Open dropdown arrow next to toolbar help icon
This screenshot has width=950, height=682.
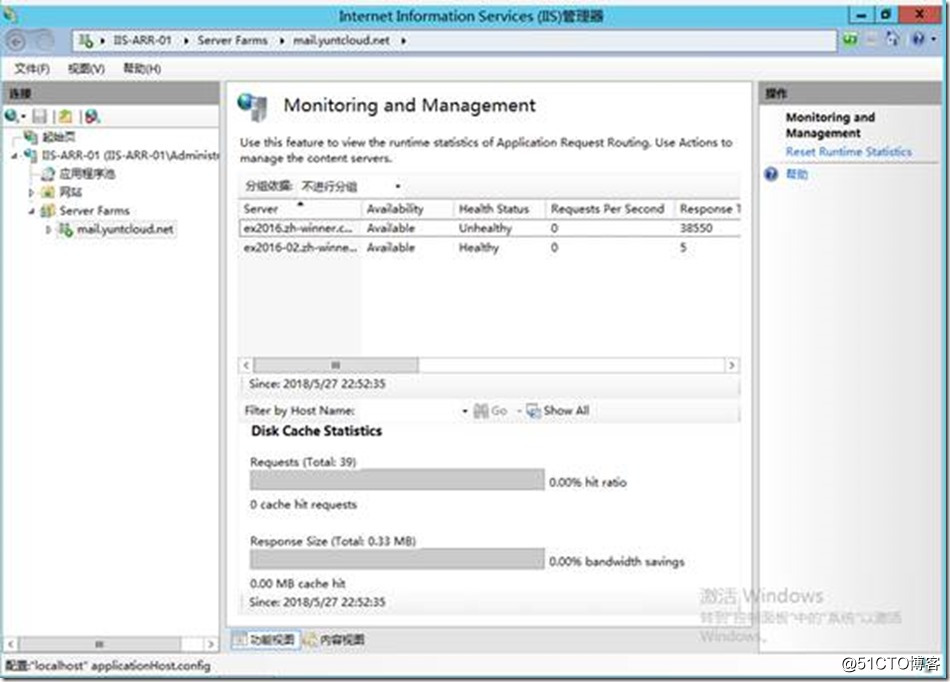point(934,39)
